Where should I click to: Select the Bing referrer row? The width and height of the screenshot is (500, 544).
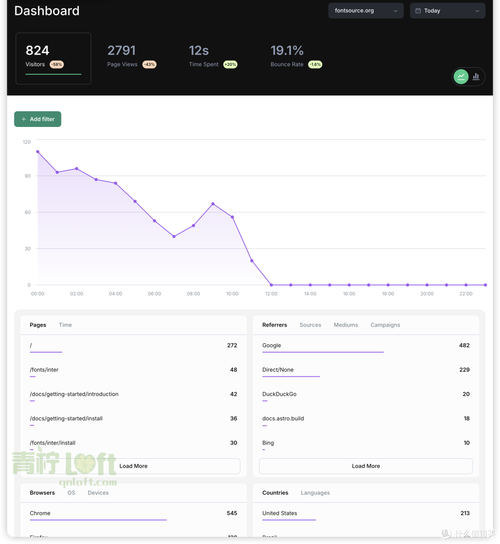pos(366,444)
